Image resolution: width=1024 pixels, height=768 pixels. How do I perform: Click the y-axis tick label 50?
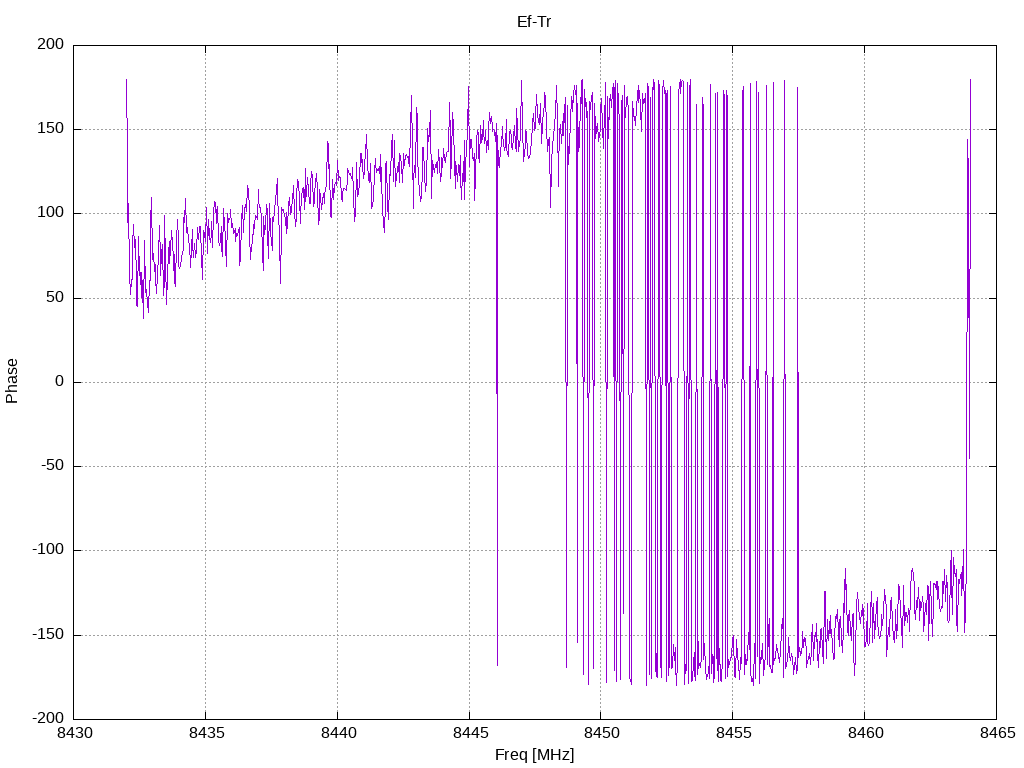coord(56,297)
